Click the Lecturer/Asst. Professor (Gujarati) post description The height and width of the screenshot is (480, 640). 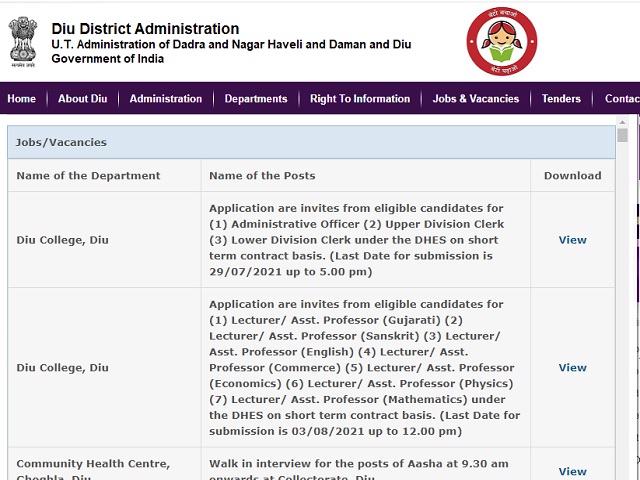pyautogui.click(x=365, y=368)
